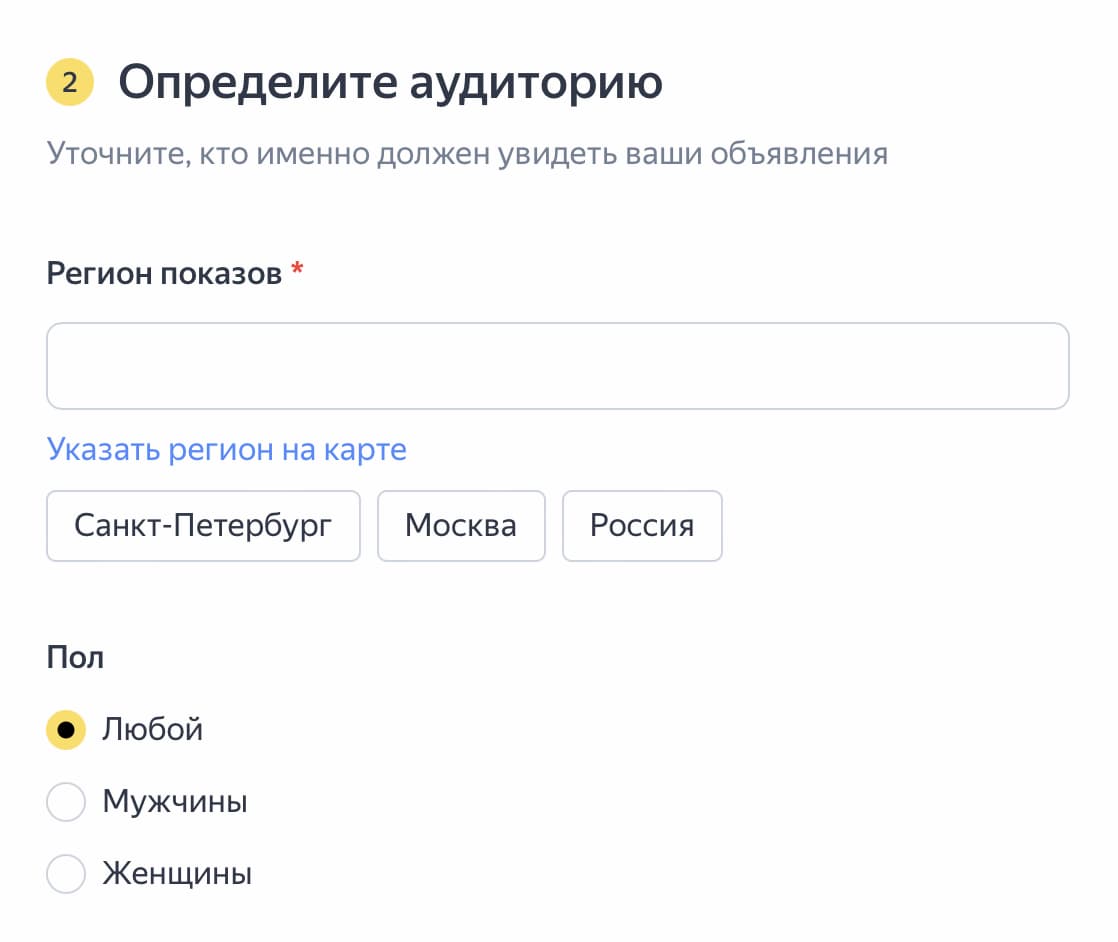
Task: Click the Пол section label
Action: coord(74,657)
